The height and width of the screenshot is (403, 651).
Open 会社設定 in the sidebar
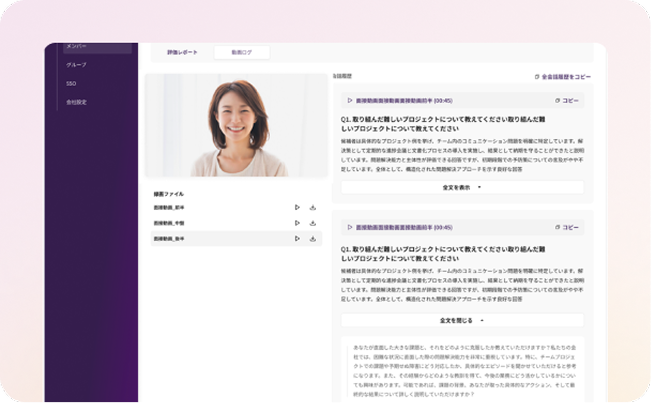77,102
